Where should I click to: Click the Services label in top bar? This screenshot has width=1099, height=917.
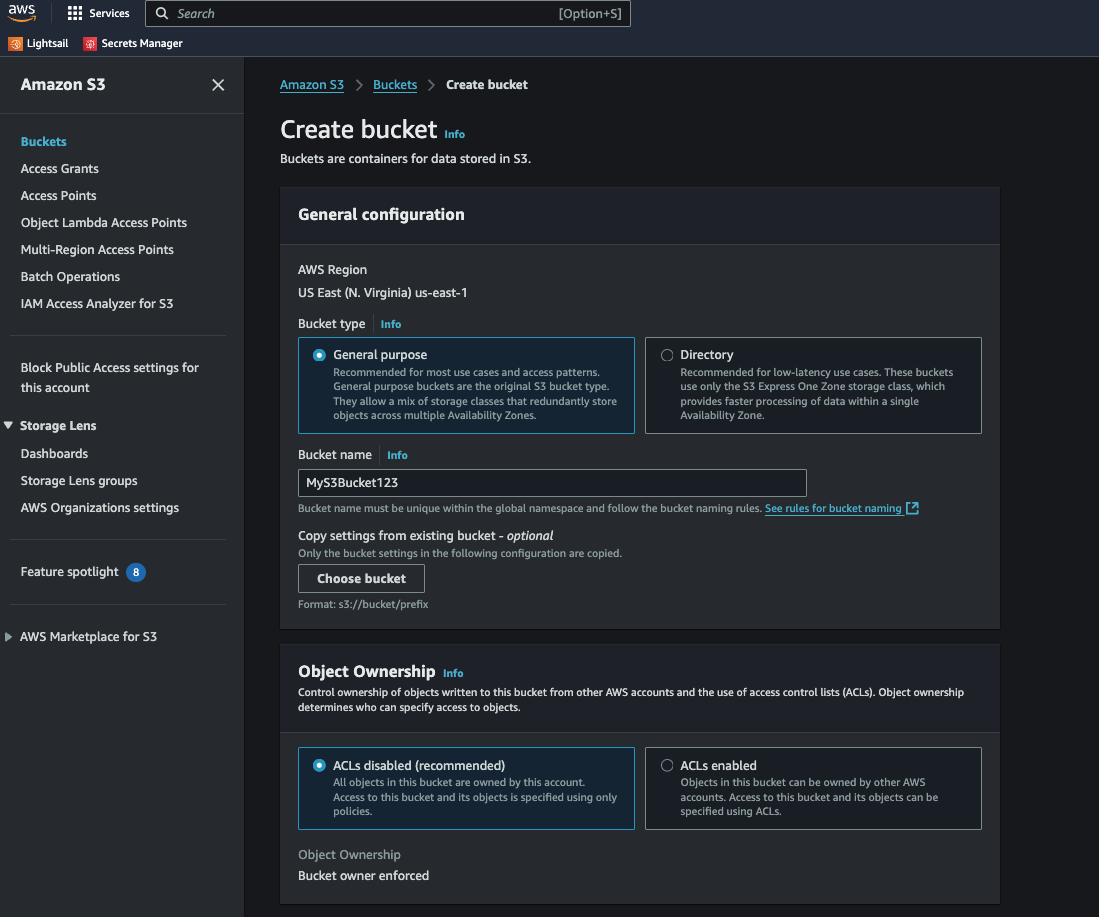pos(109,13)
